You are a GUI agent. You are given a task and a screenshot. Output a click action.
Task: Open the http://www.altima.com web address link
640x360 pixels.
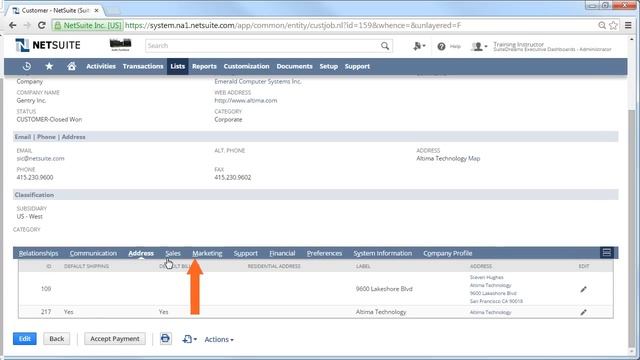pyautogui.click(x=246, y=100)
